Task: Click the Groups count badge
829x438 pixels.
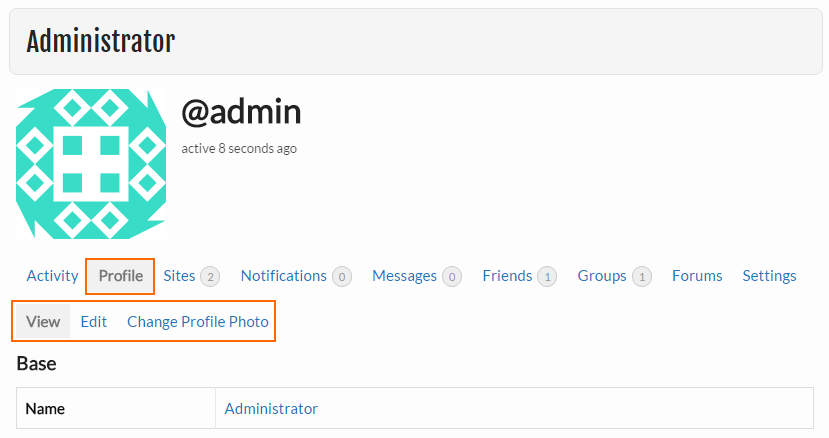Action: (x=642, y=277)
